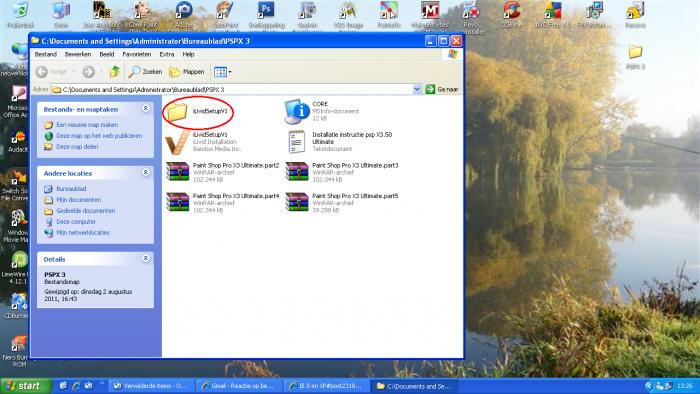
Task: Click the Forward arrow toolbar button
Action: pyautogui.click(x=88, y=72)
